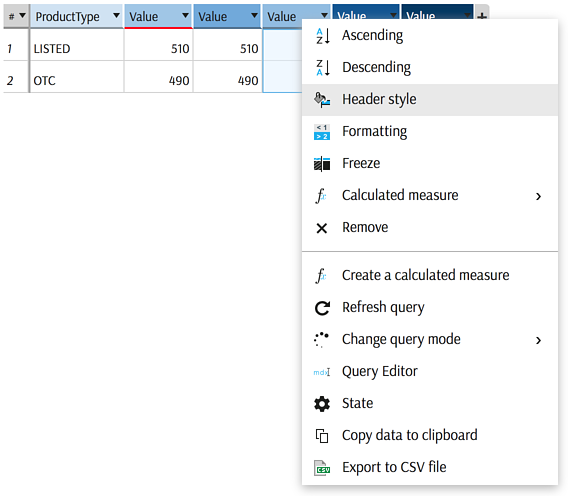Click the Export to CSV file icon
This screenshot has width=568, height=496.
pyautogui.click(x=322, y=468)
